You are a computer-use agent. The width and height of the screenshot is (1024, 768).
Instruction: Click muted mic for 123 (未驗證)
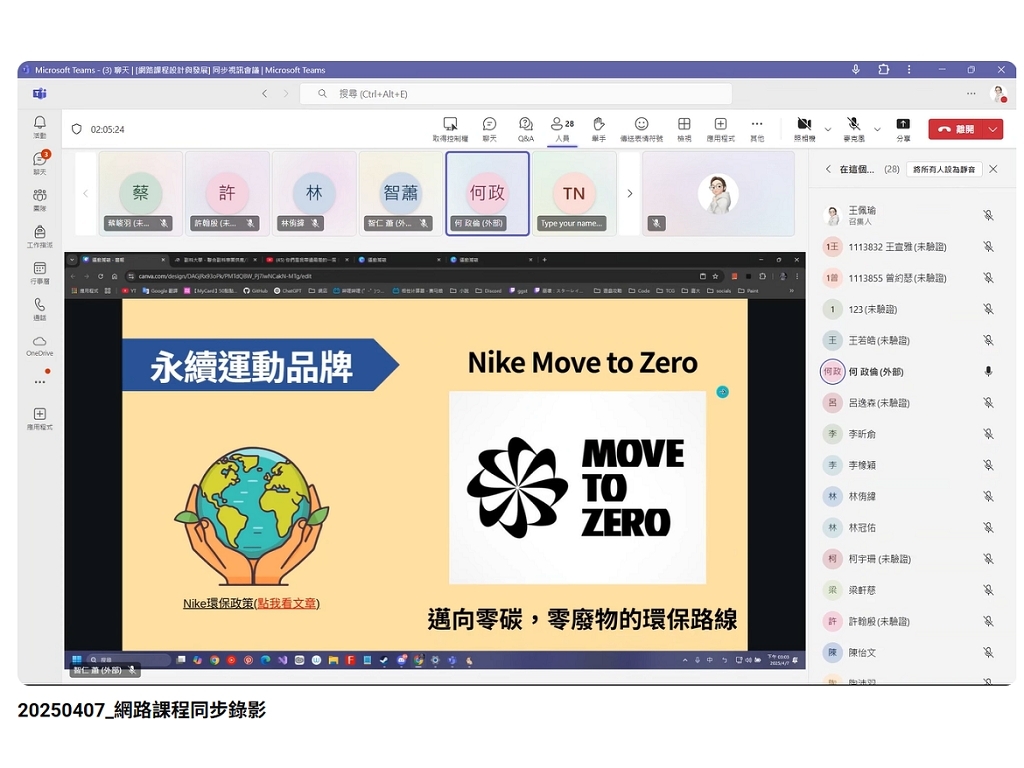click(988, 309)
